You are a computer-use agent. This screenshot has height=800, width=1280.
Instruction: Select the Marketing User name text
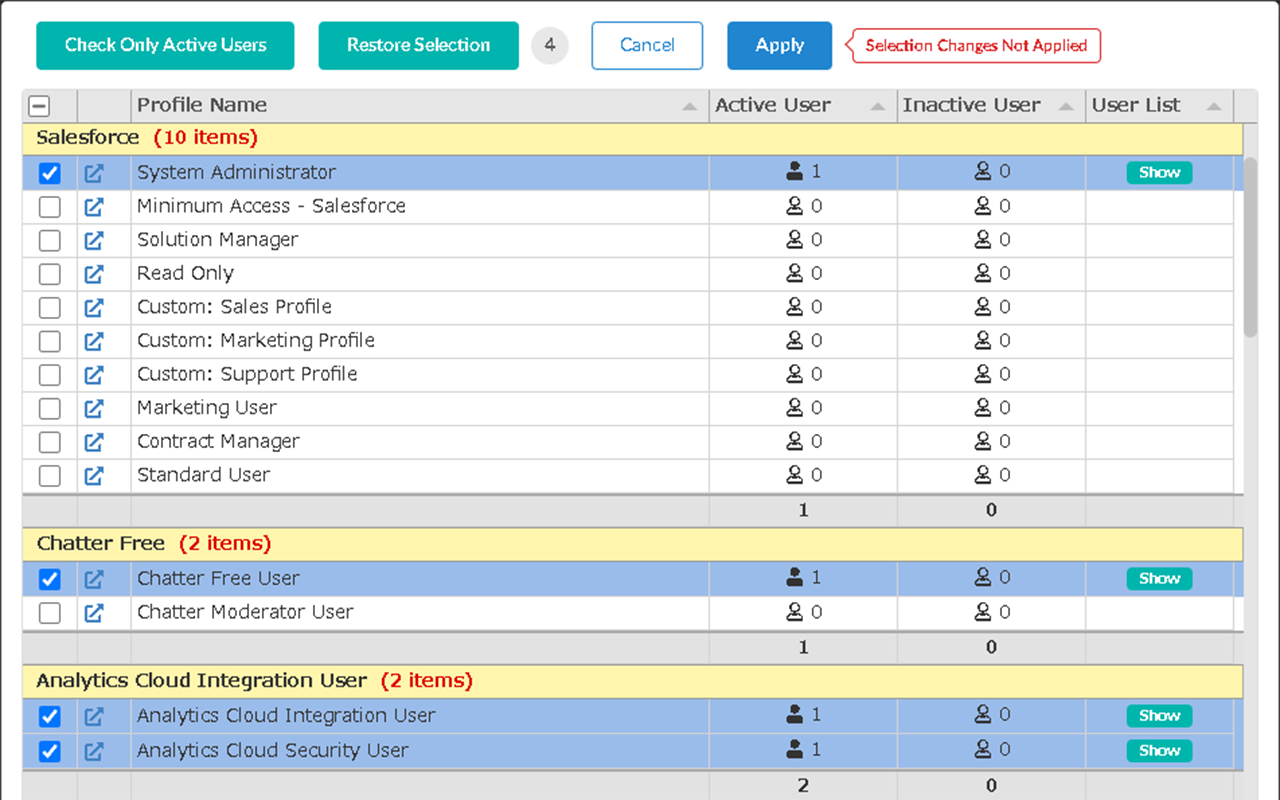pyautogui.click(x=207, y=407)
